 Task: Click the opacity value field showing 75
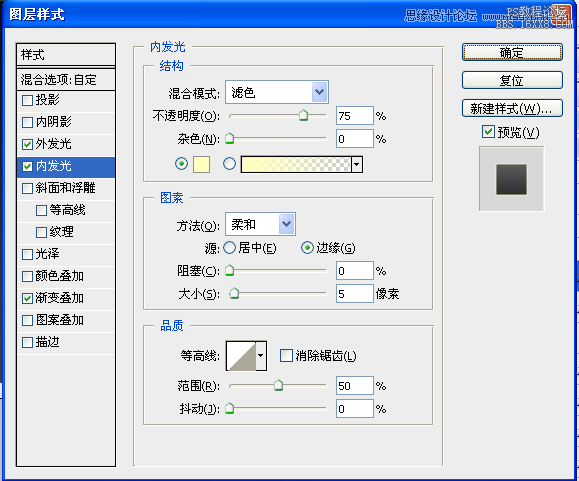354,116
